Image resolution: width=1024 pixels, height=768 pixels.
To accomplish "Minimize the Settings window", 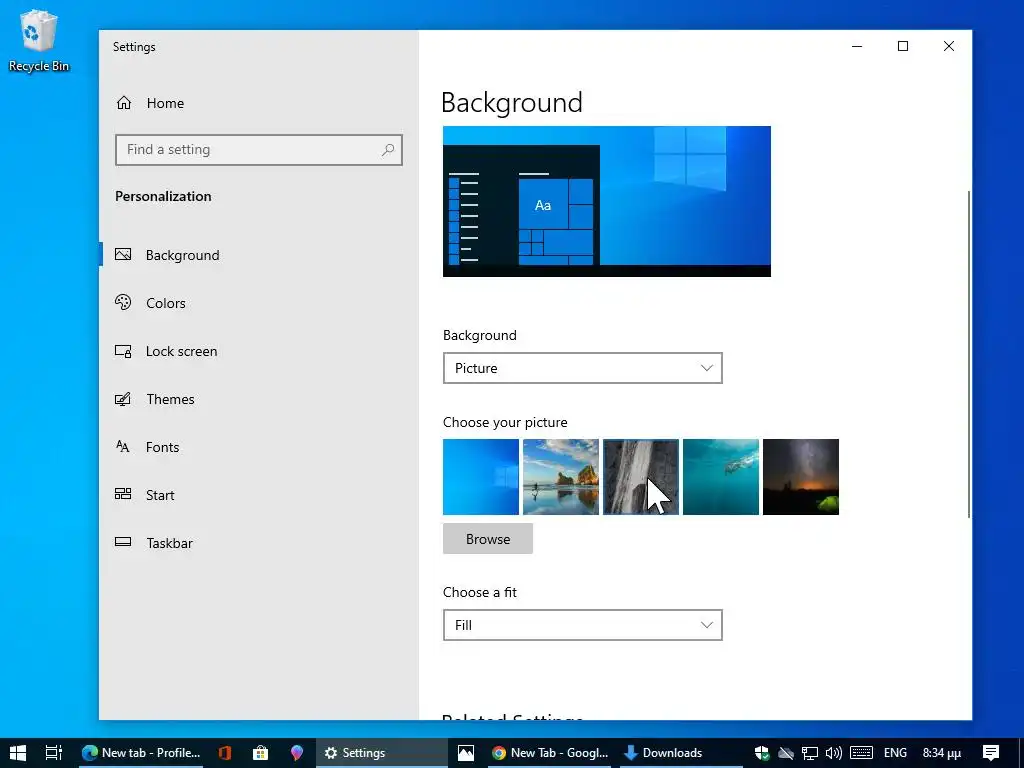I will pyautogui.click(x=857, y=46).
